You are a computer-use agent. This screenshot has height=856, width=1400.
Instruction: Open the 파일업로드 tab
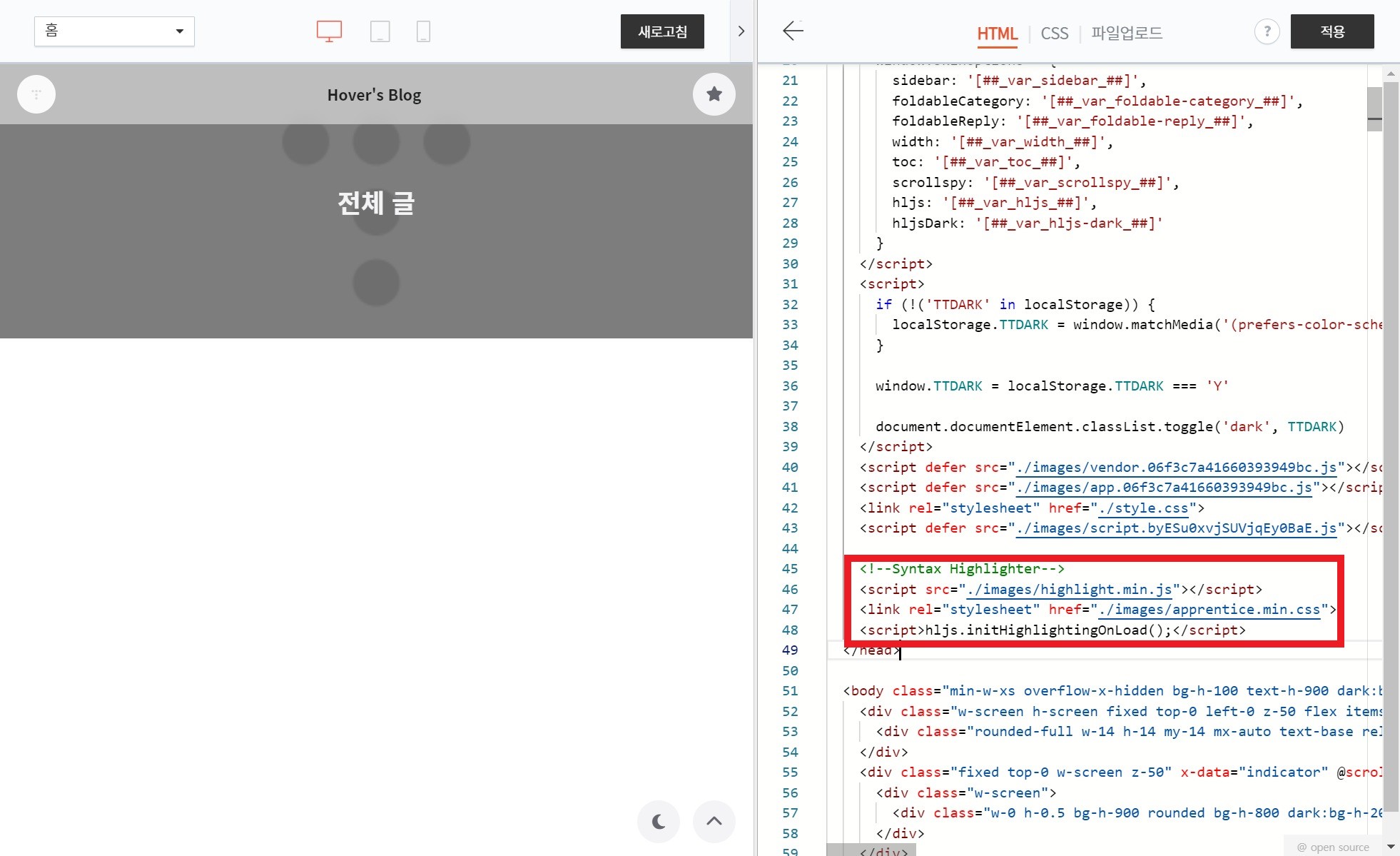[1127, 34]
